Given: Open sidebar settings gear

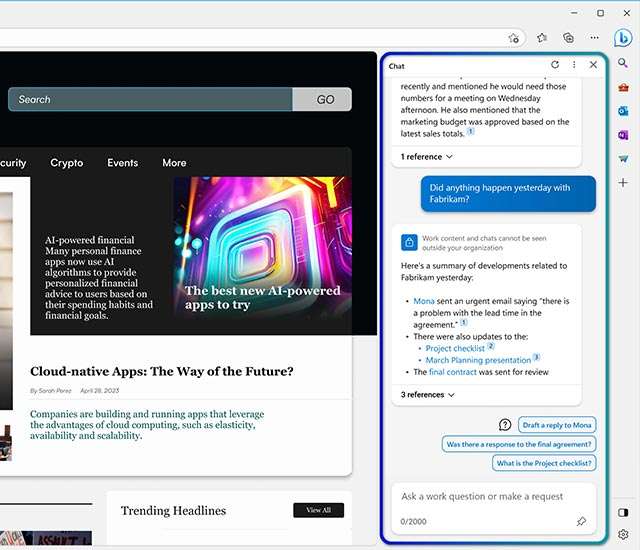Looking at the screenshot, I should (x=623, y=534).
